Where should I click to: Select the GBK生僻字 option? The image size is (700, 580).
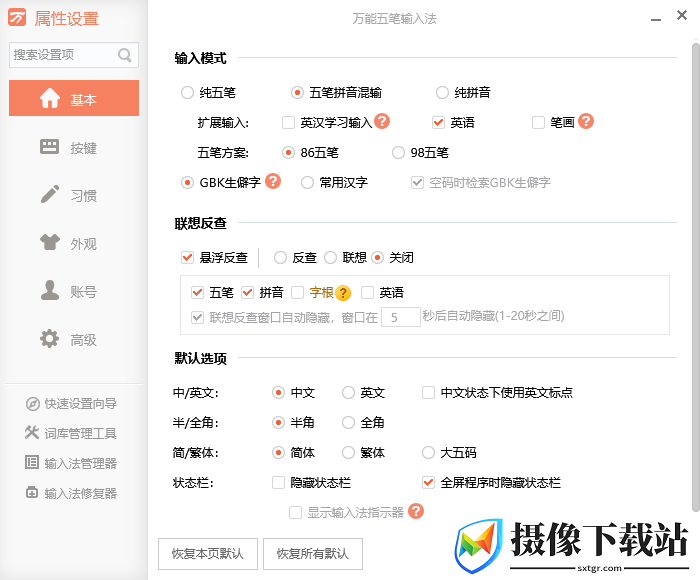point(187,183)
